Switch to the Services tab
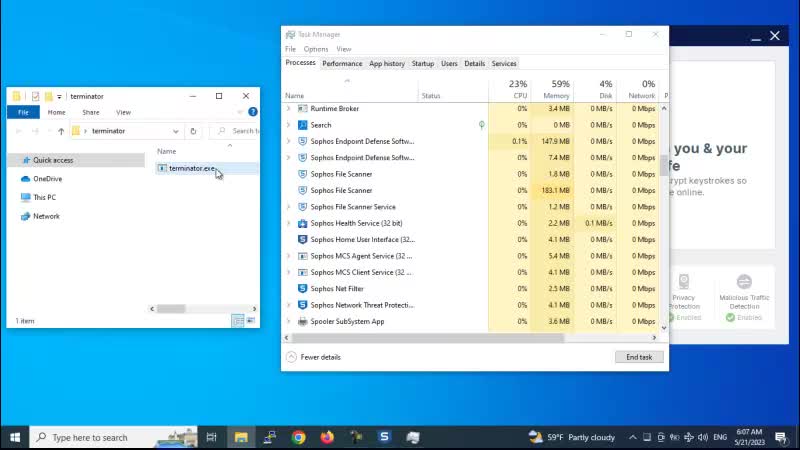This screenshot has width=800, height=450. (504, 64)
